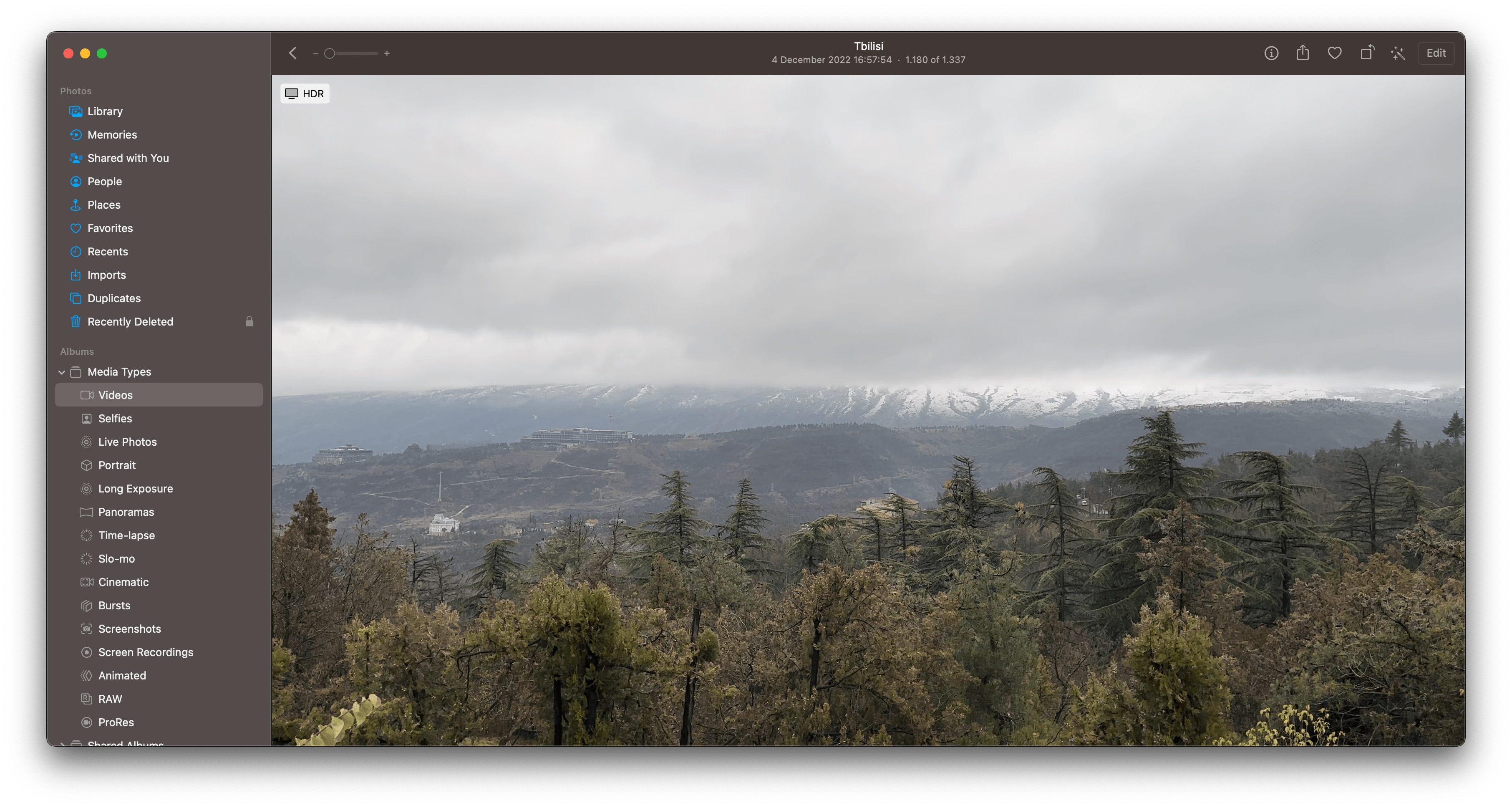The image size is (1512, 808).
Task: Drag the zoom slider to enlarge
Action: 329,52
